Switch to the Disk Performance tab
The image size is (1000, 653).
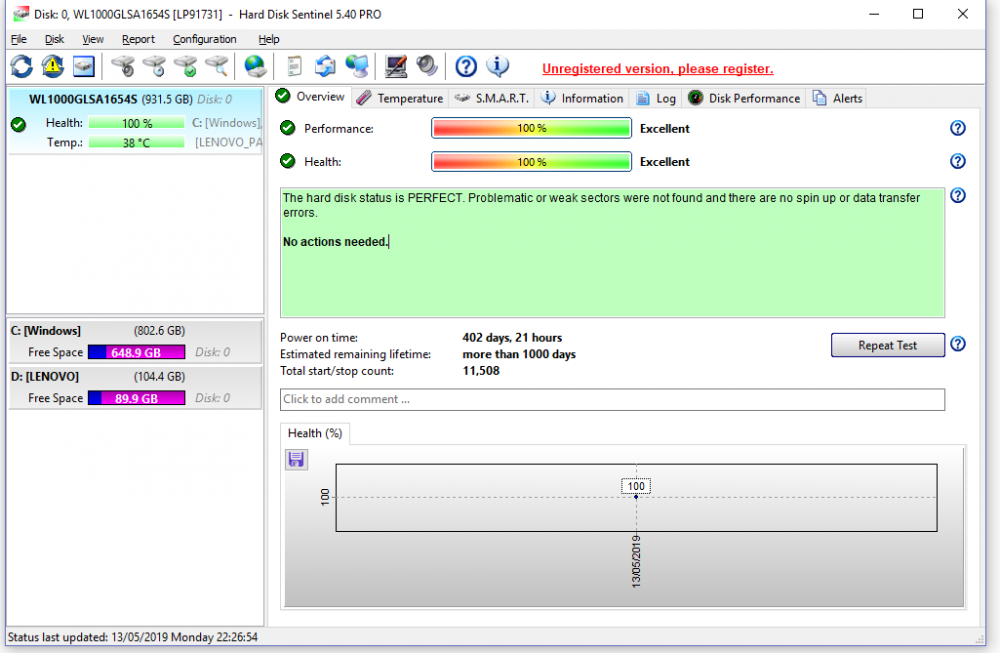744,98
